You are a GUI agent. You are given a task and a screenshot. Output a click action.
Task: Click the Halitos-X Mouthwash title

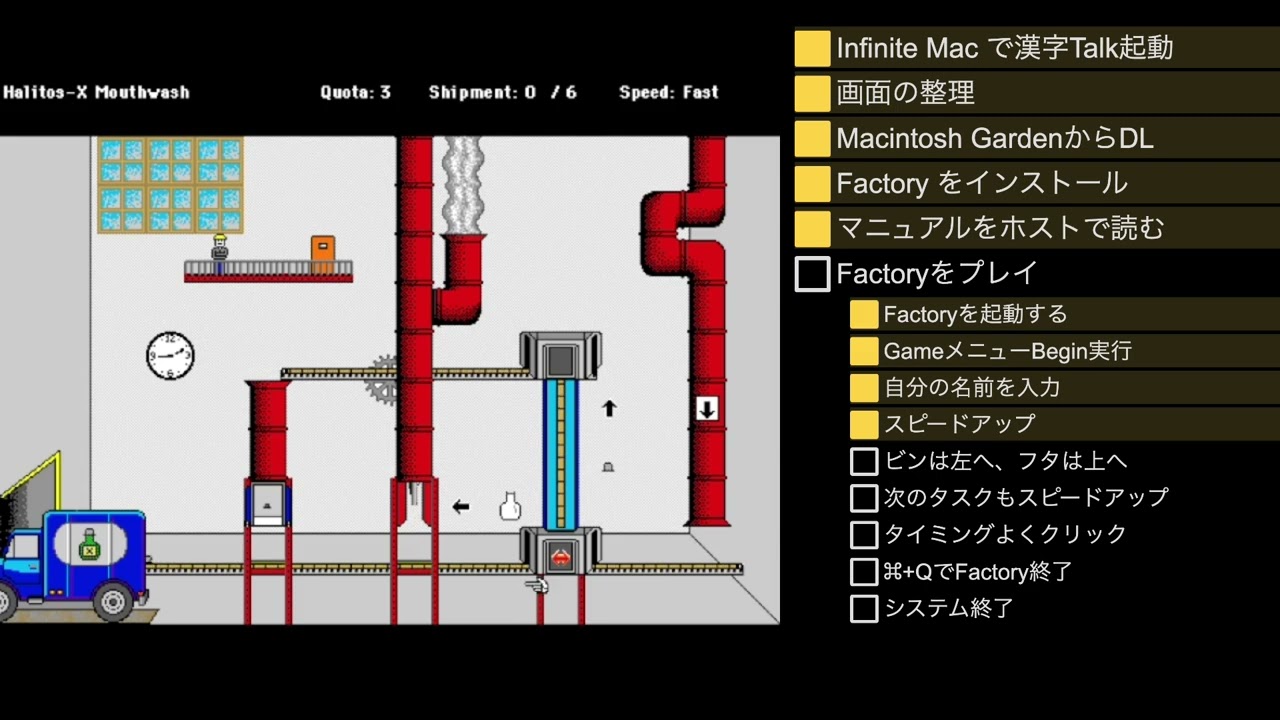96,92
